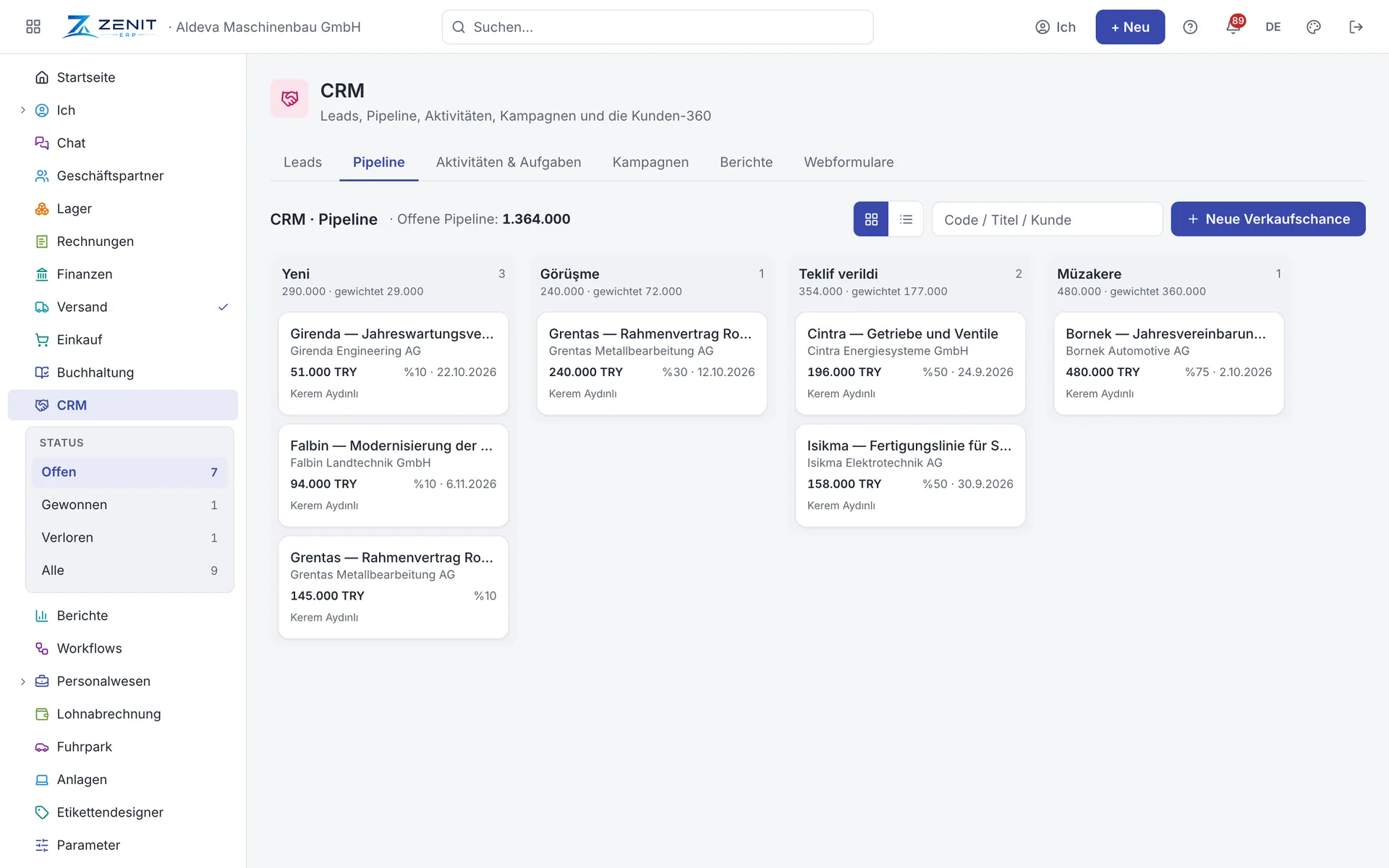
Task: Open Etikettendesigner in sidebar
Action: 123,812
